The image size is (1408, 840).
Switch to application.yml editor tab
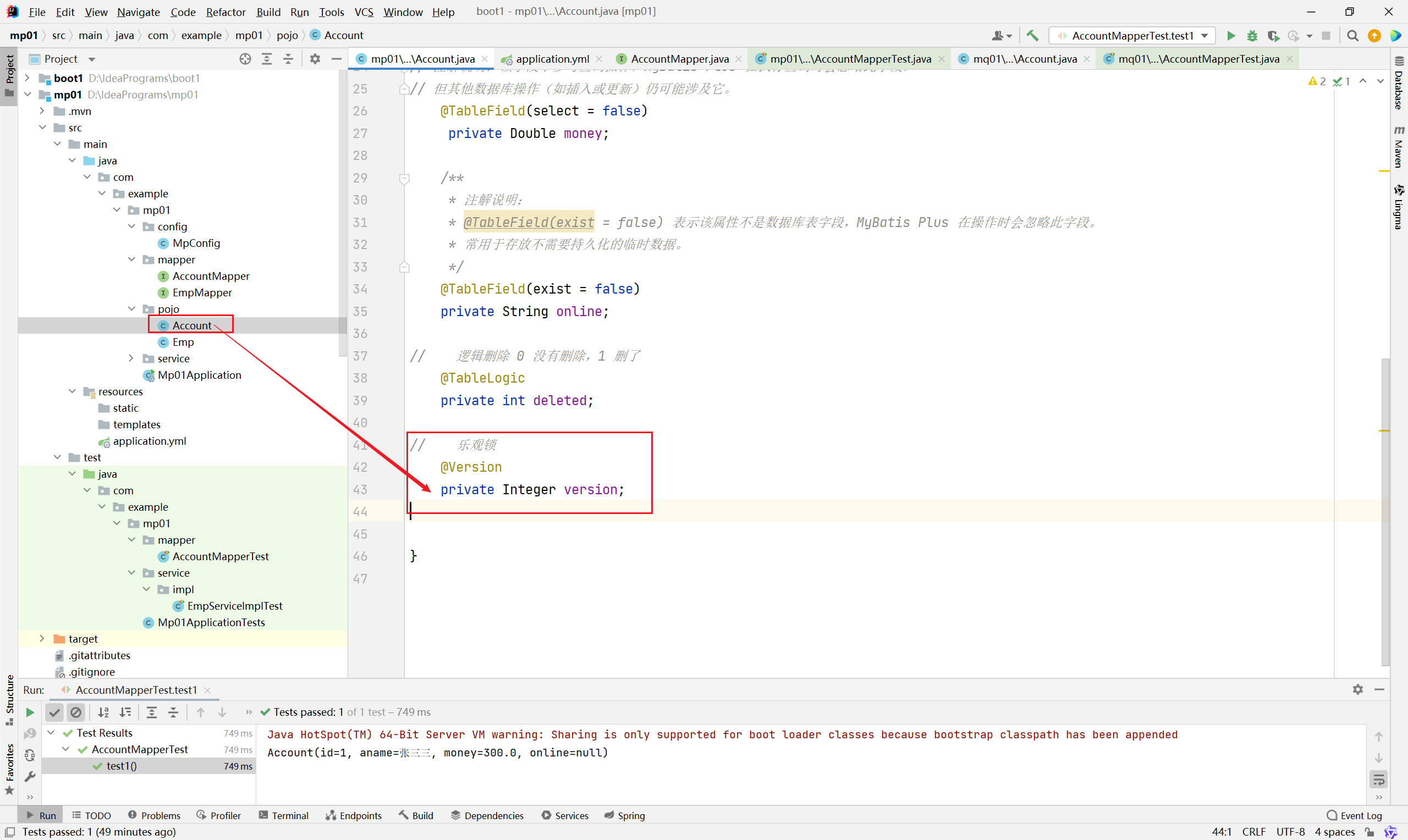click(552, 59)
